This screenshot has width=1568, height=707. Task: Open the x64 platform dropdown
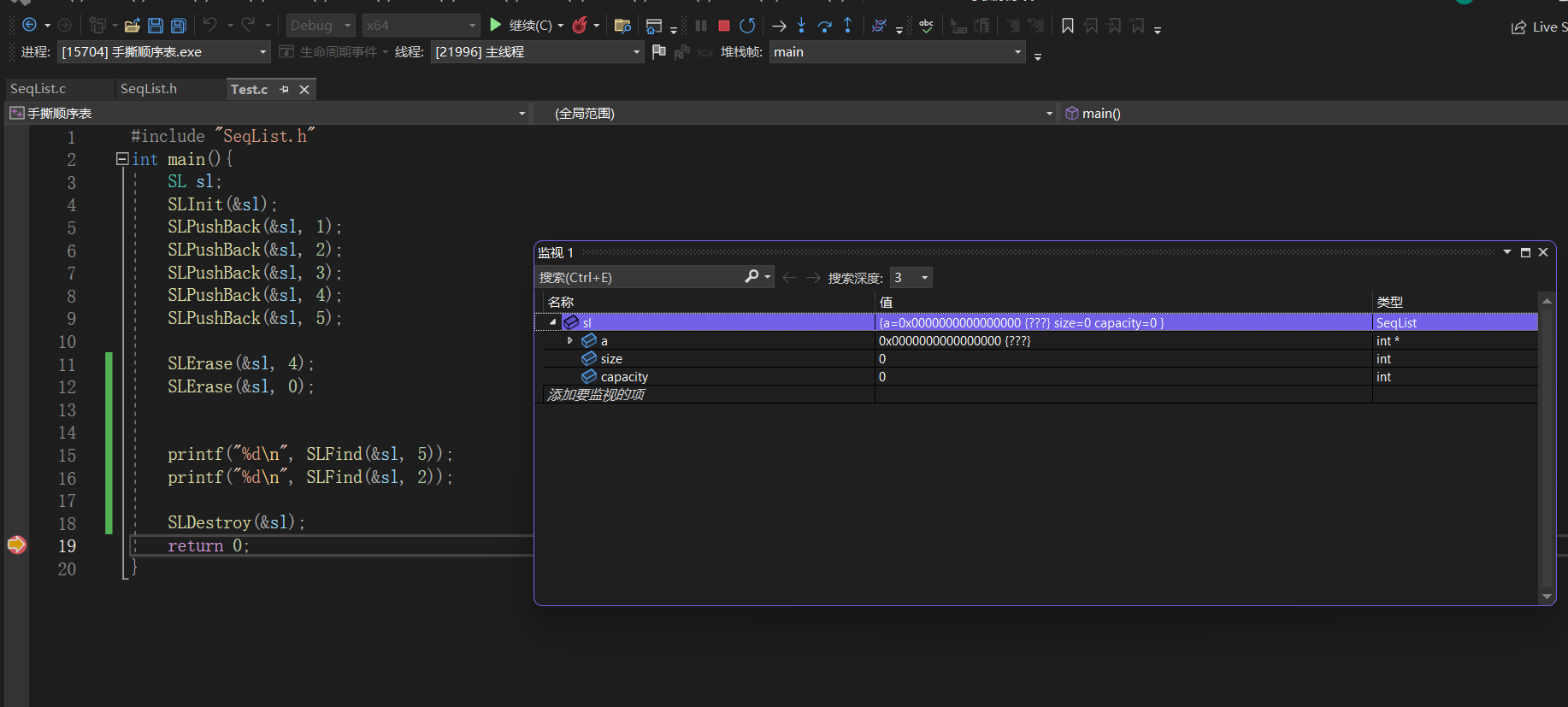tap(421, 26)
